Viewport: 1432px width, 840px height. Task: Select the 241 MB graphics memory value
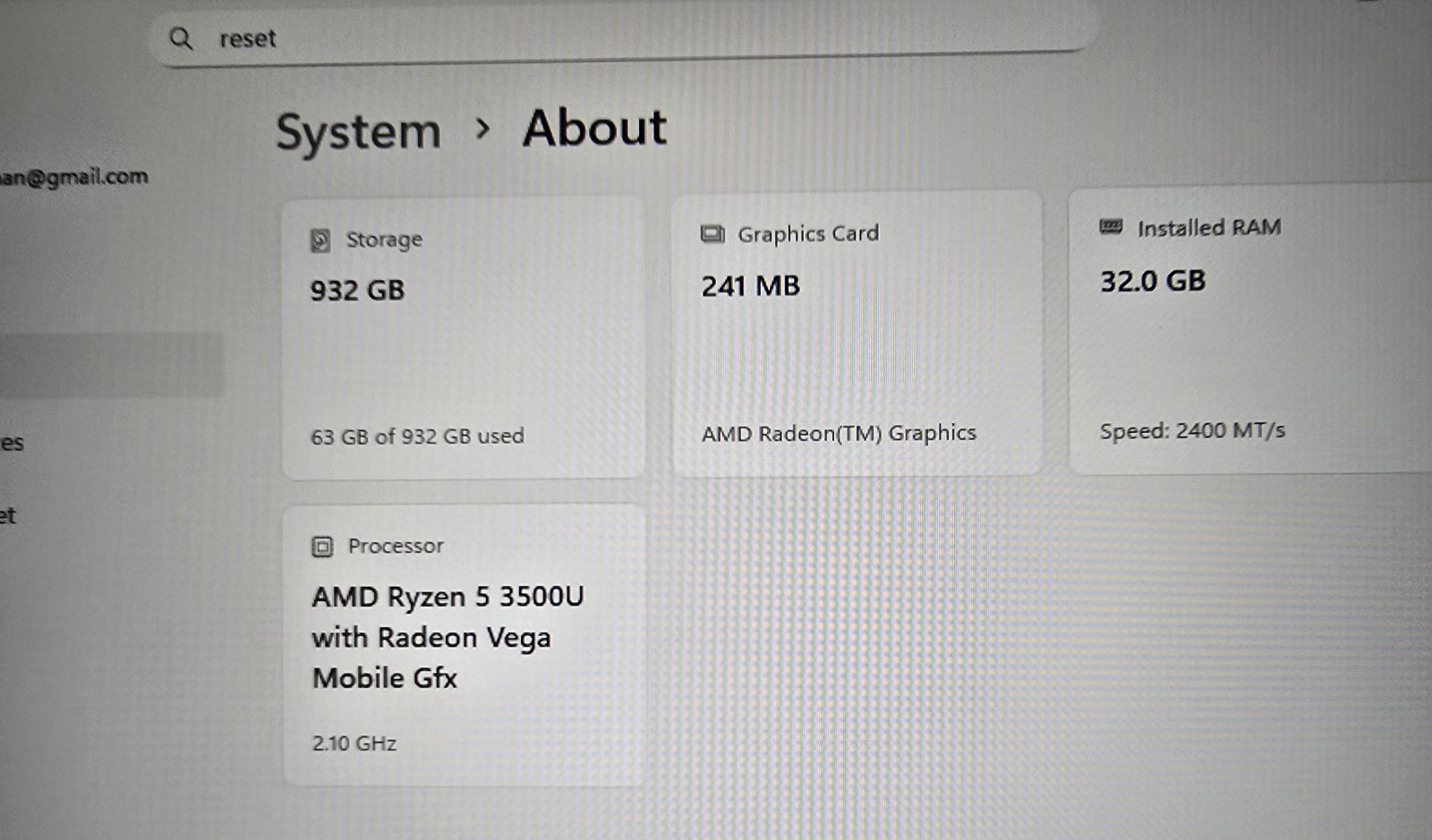click(750, 286)
